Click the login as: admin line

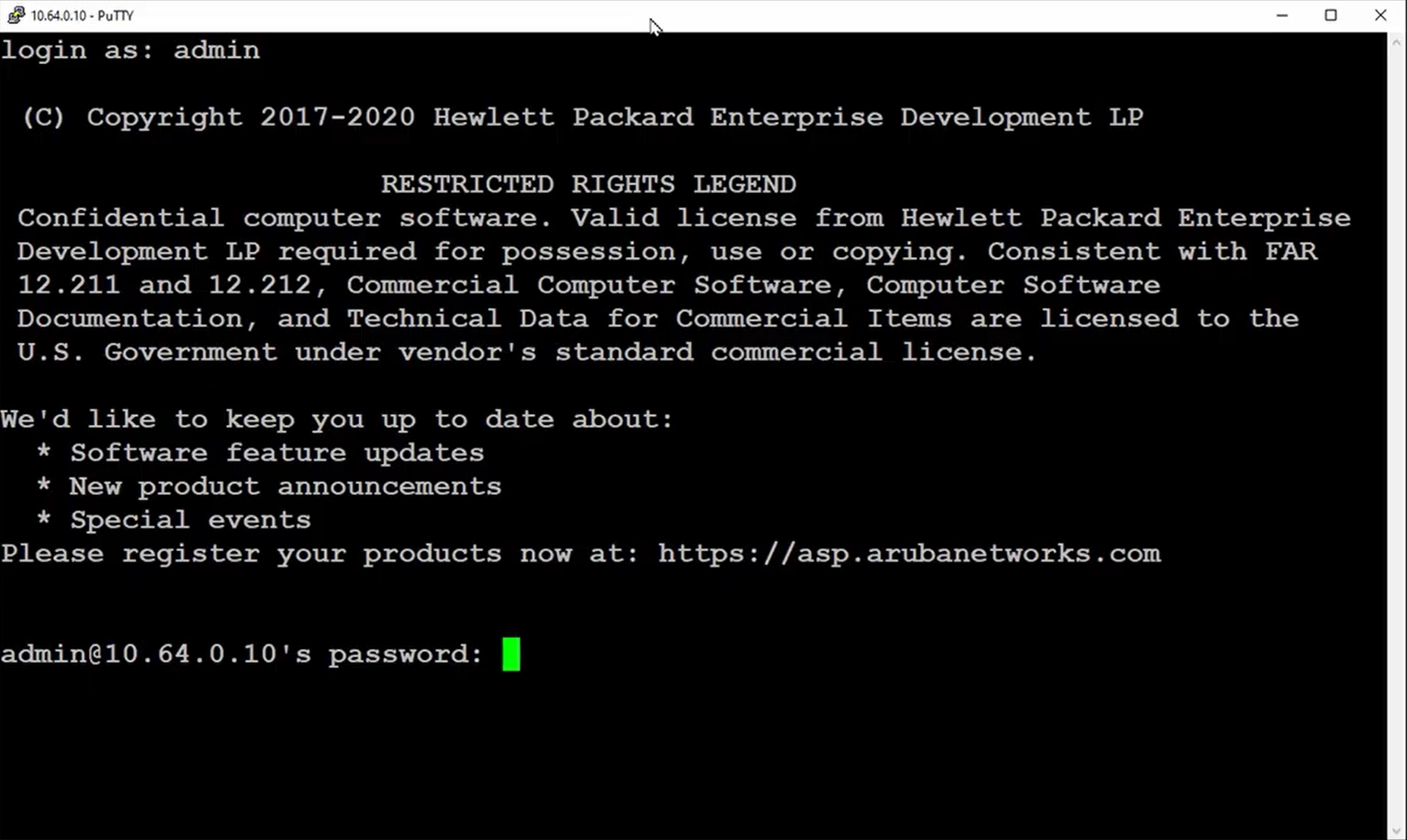tap(130, 50)
